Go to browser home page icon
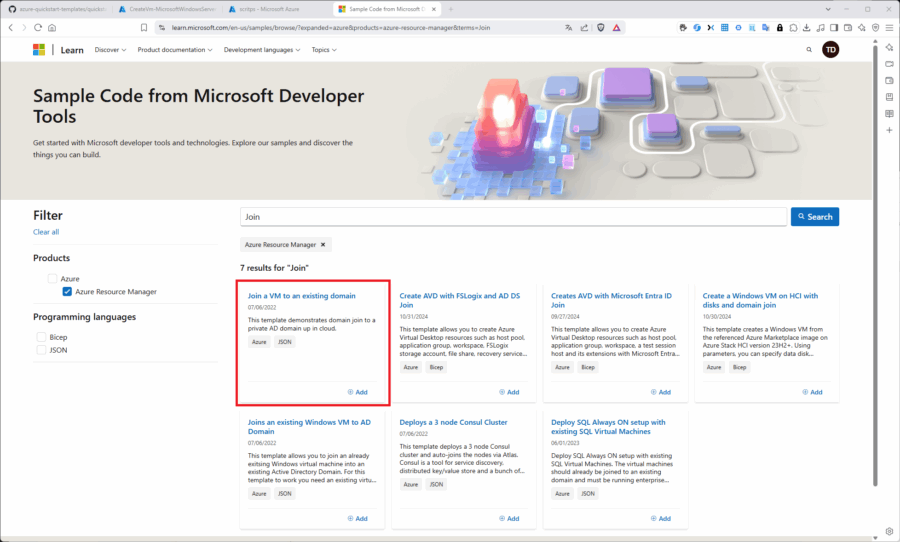 [52, 28]
